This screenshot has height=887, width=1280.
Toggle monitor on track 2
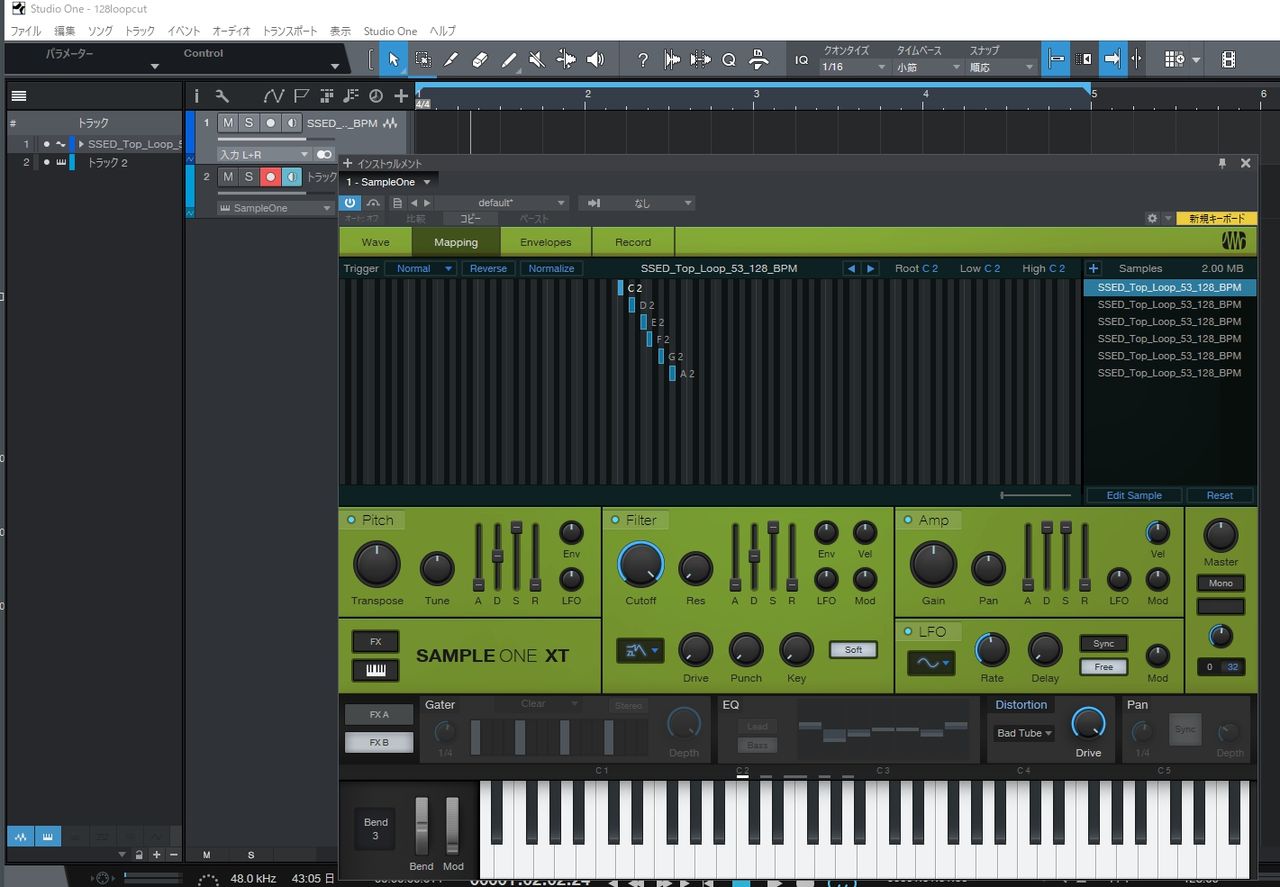click(291, 177)
